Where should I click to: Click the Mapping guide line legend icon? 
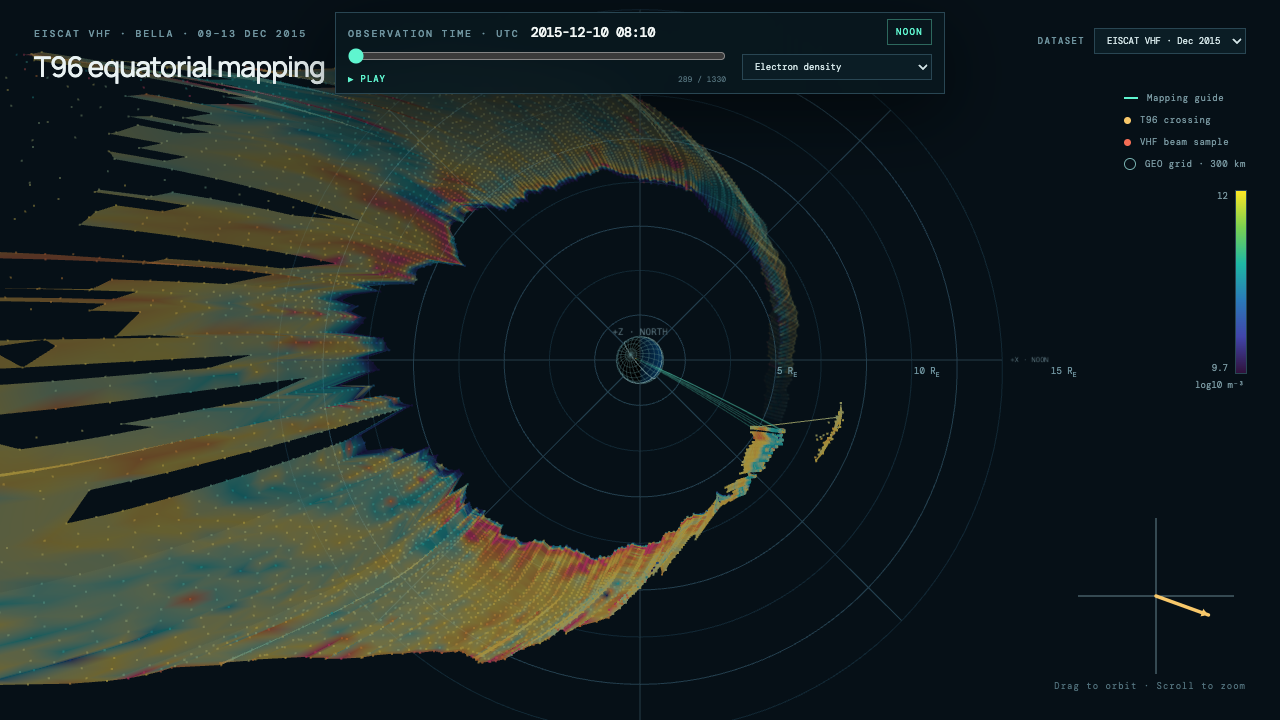point(1131,98)
